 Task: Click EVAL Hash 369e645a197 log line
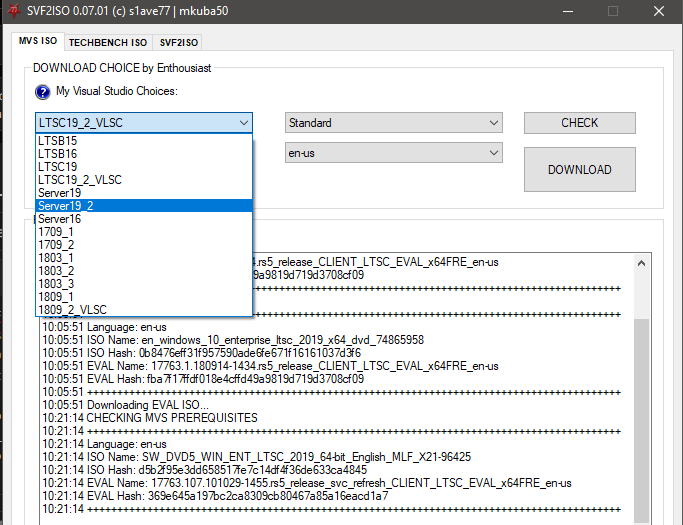pyautogui.click(x=215, y=496)
